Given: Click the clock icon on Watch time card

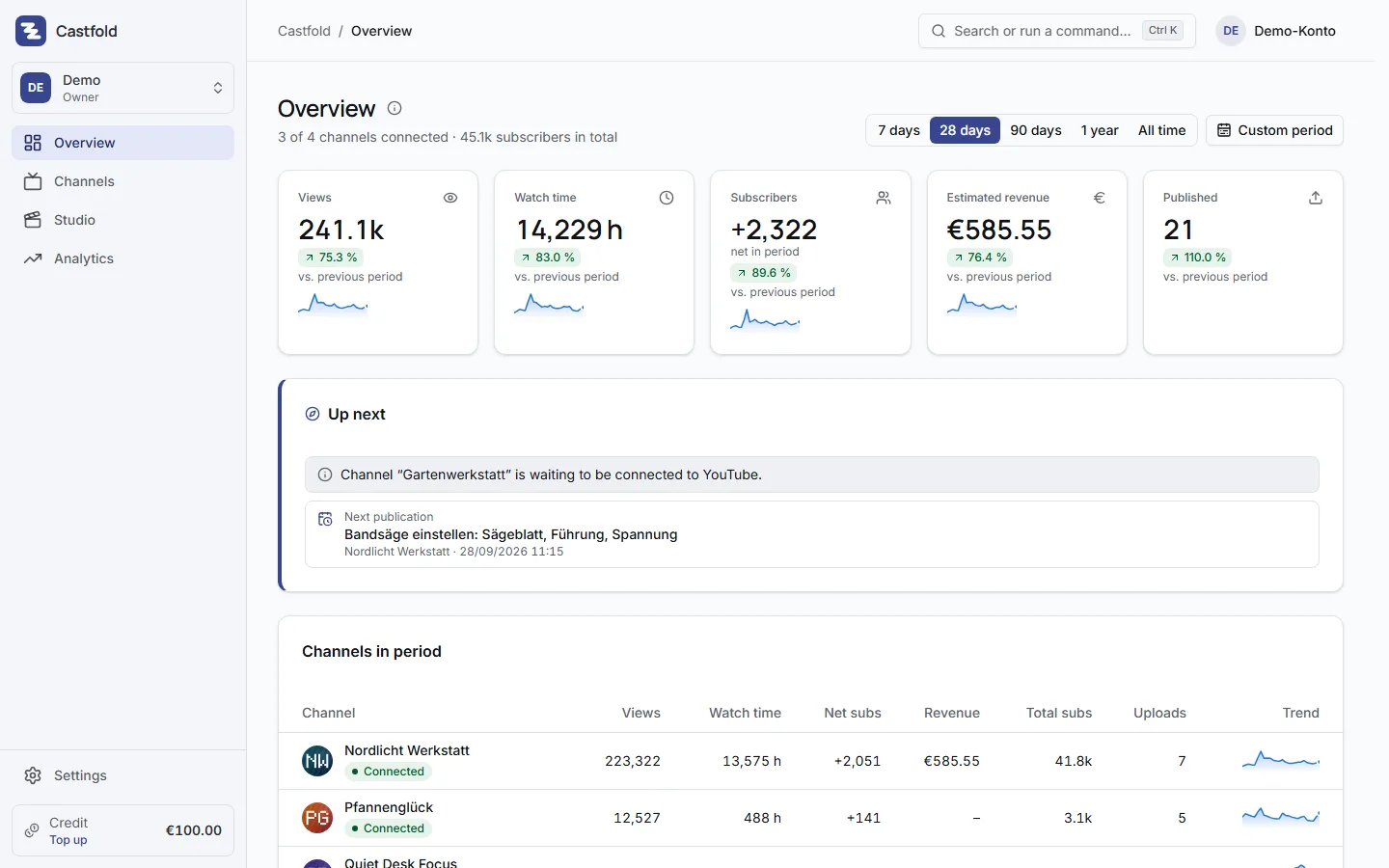Looking at the screenshot, I should click(667, 198).
